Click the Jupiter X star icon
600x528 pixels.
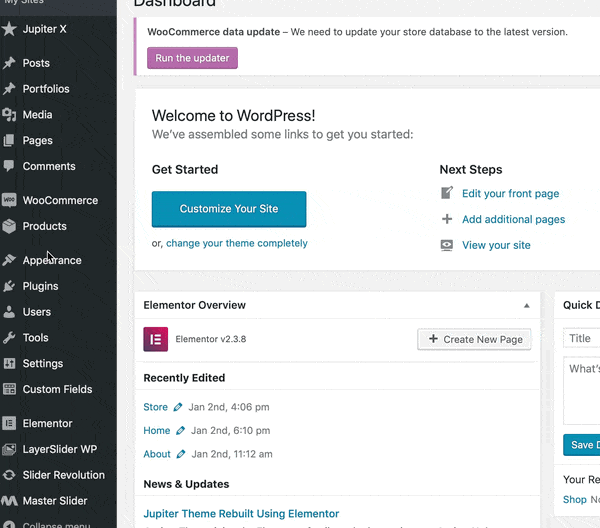tap(9, 29)
